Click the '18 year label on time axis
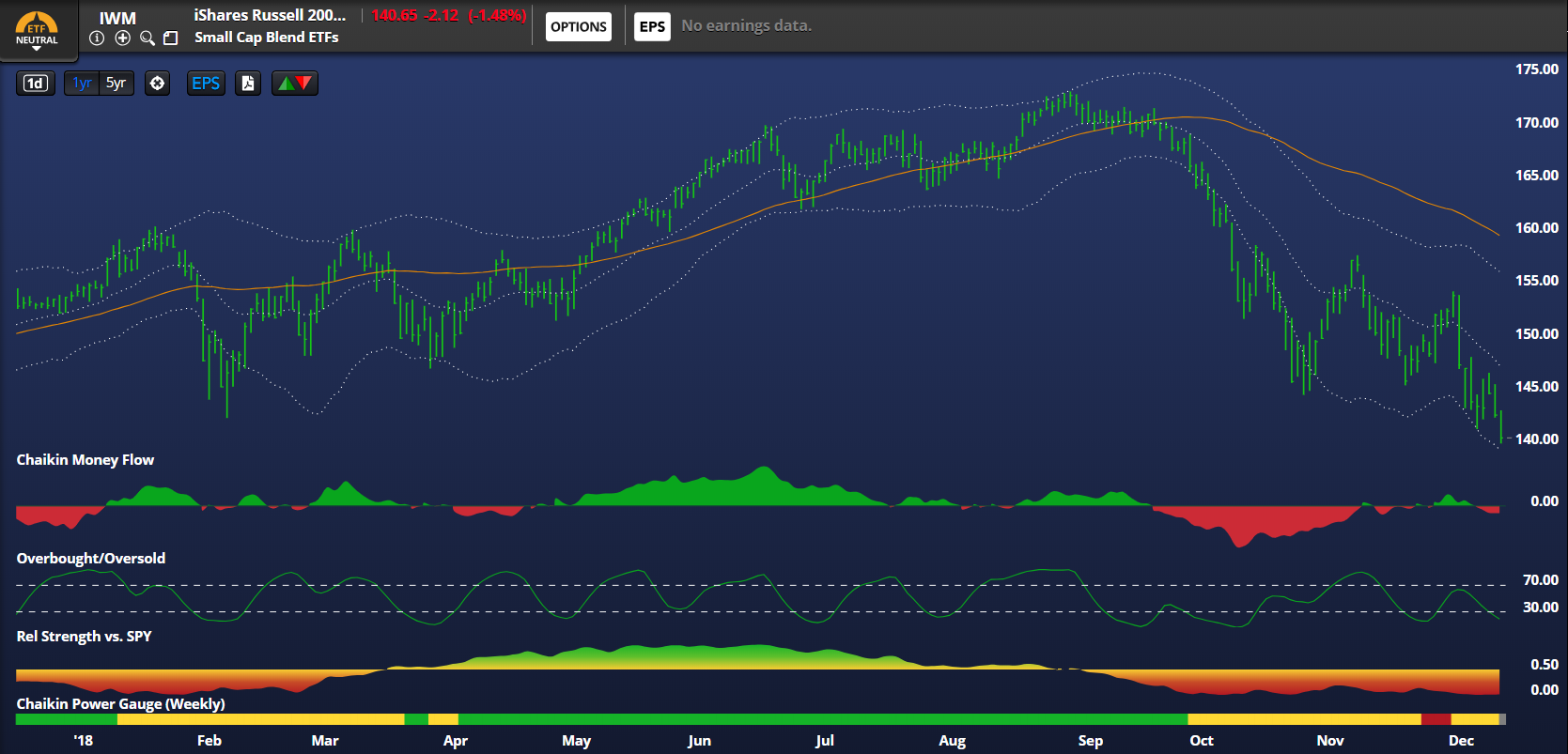Image resolution: width=1568 pixels, height=754 pixels. pyautogui.click(x=83, y=740)
